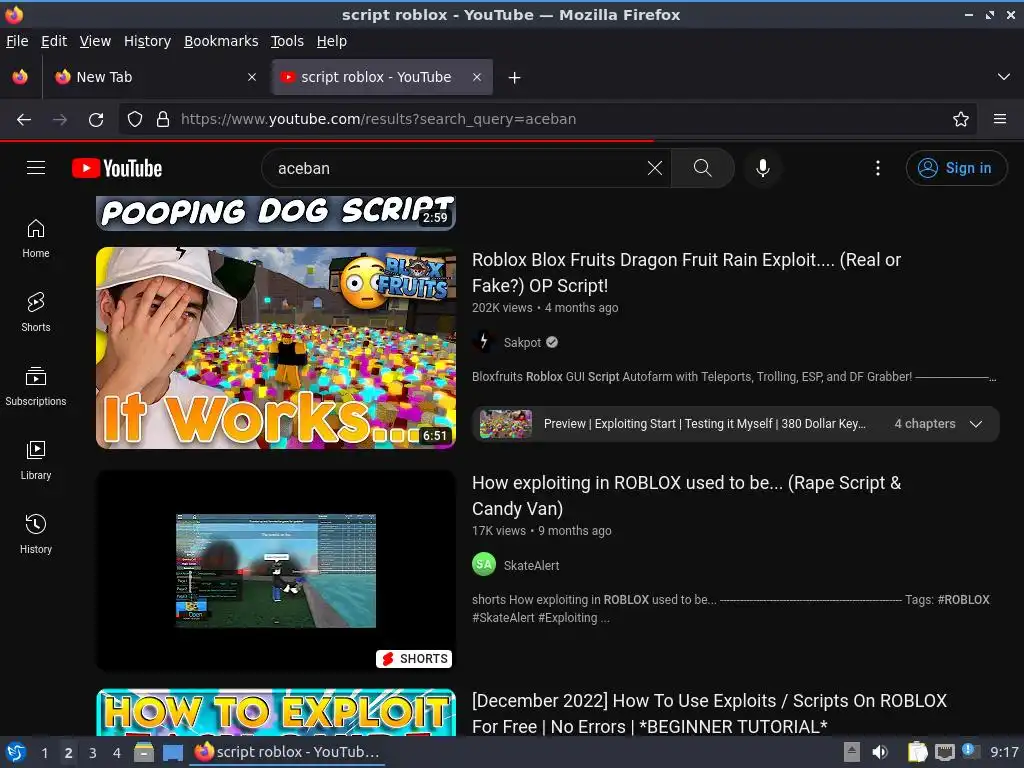
Task: Click the #ROBLOX hashtag in the description
Action: (963, 600)
